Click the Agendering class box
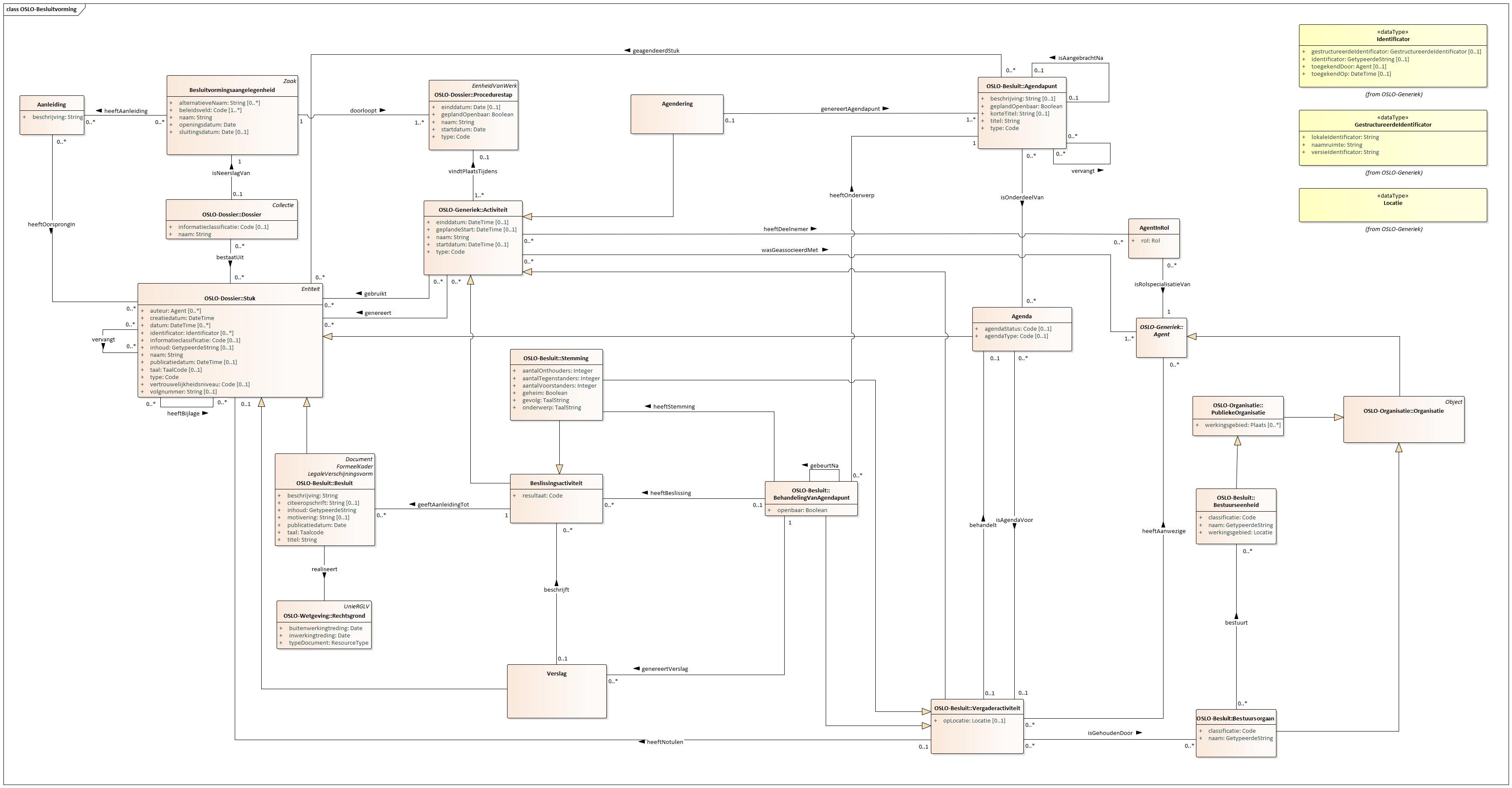The image size is (1512, 788). tap(677, 114)
